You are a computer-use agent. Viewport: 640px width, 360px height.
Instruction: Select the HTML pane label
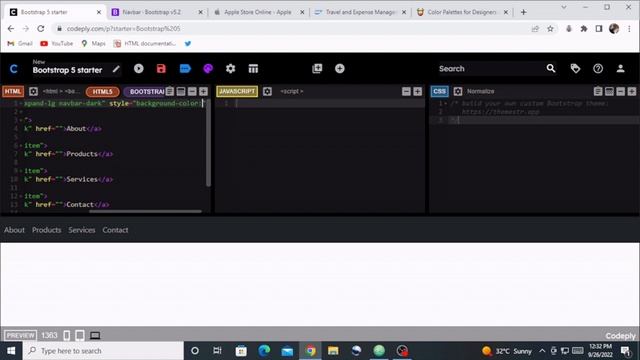click(x=13, y=91)
